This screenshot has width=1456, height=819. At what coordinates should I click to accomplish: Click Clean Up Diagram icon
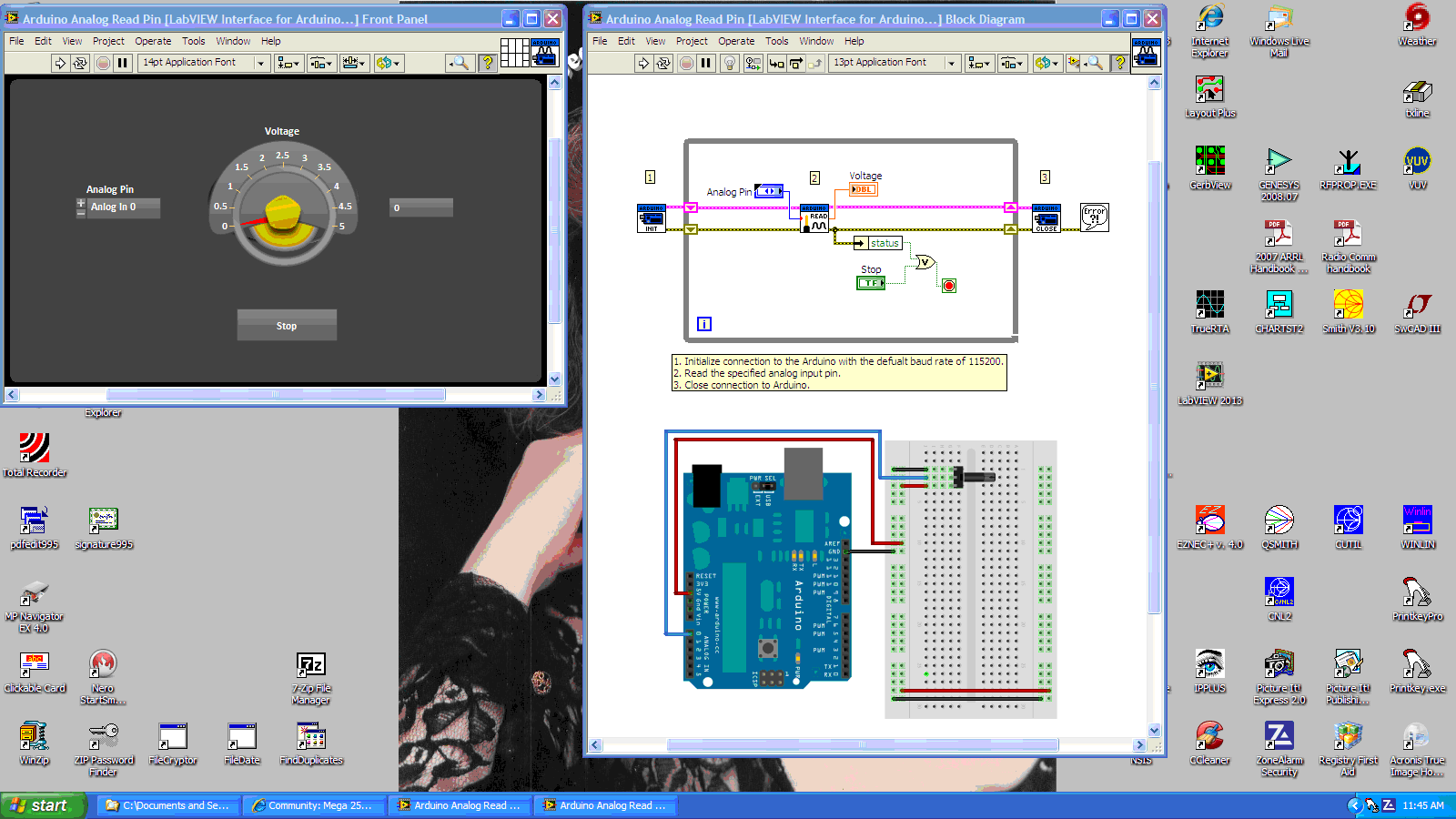click(1074, 63)
